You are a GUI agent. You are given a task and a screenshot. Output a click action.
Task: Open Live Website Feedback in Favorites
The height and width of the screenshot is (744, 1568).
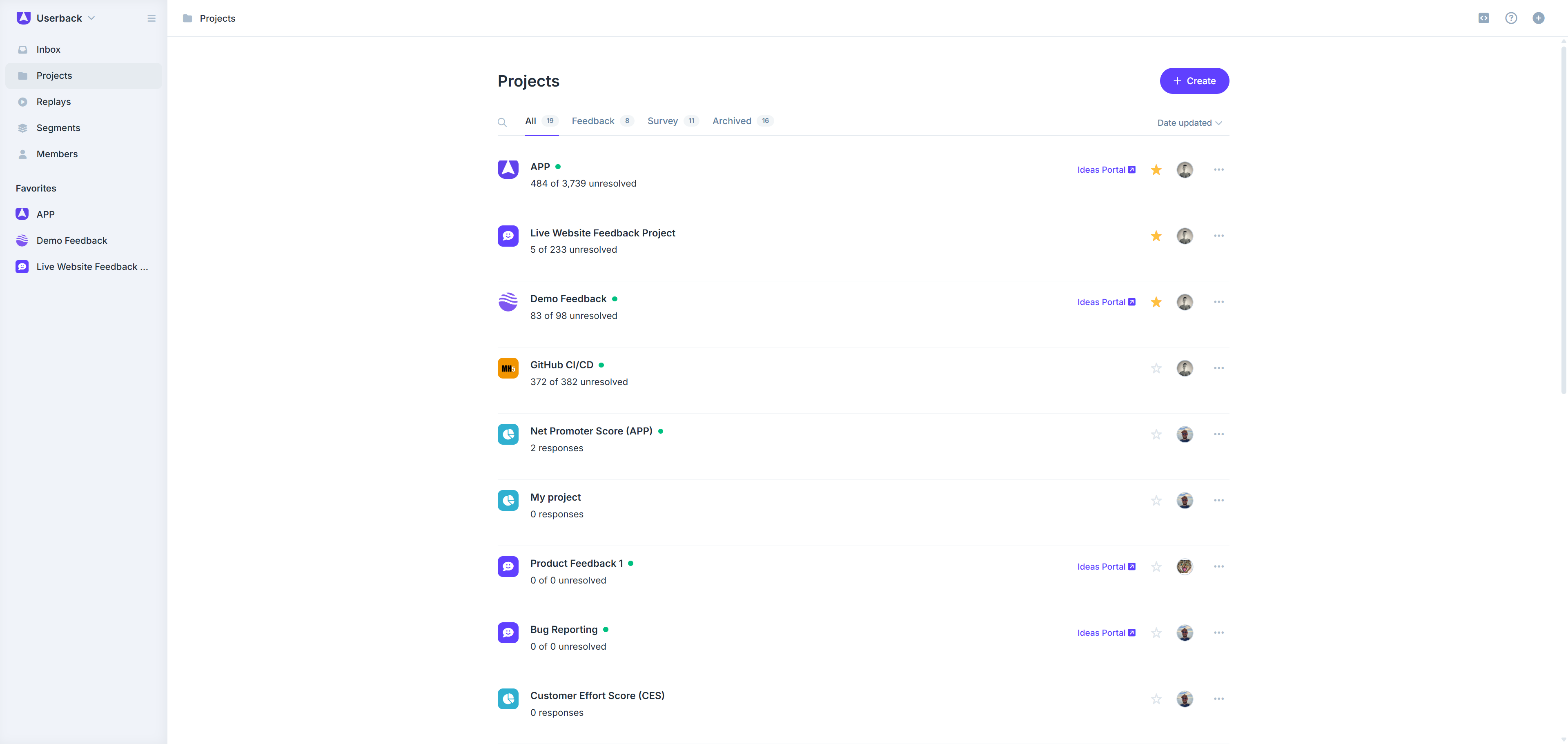(x=91, y=267)
